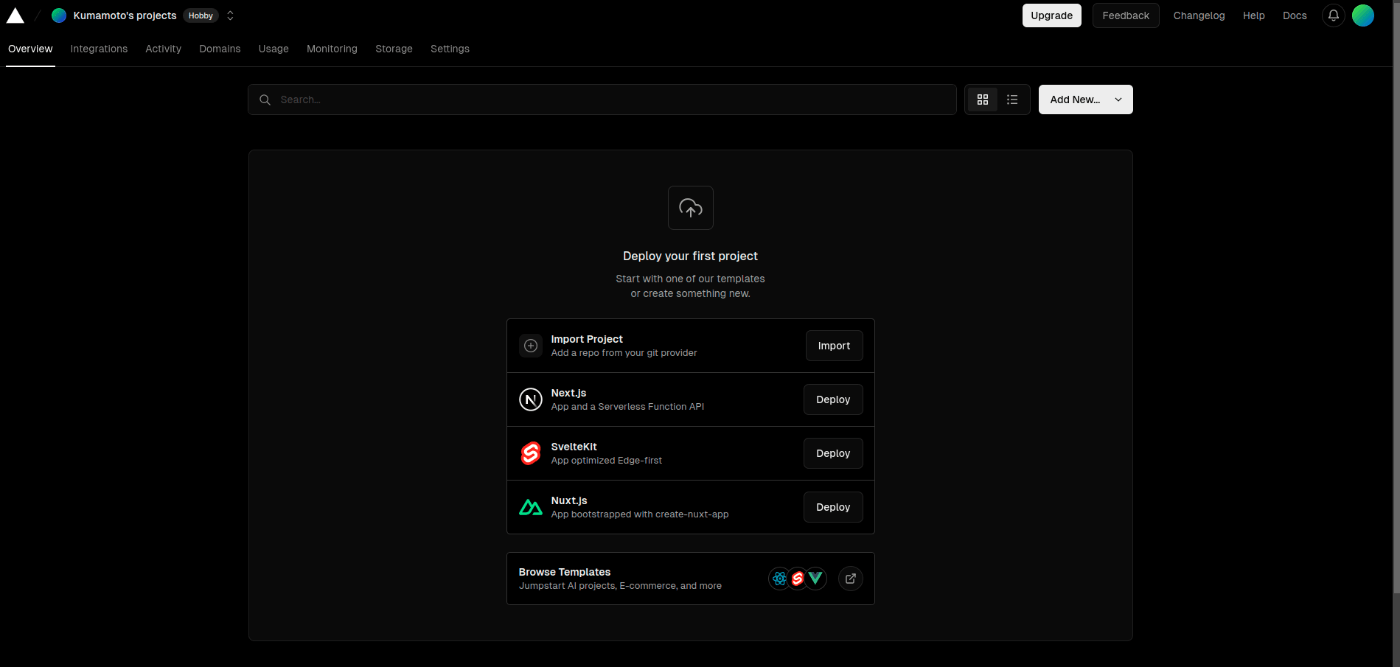Click the Import Project plus icon

(531, 346)
